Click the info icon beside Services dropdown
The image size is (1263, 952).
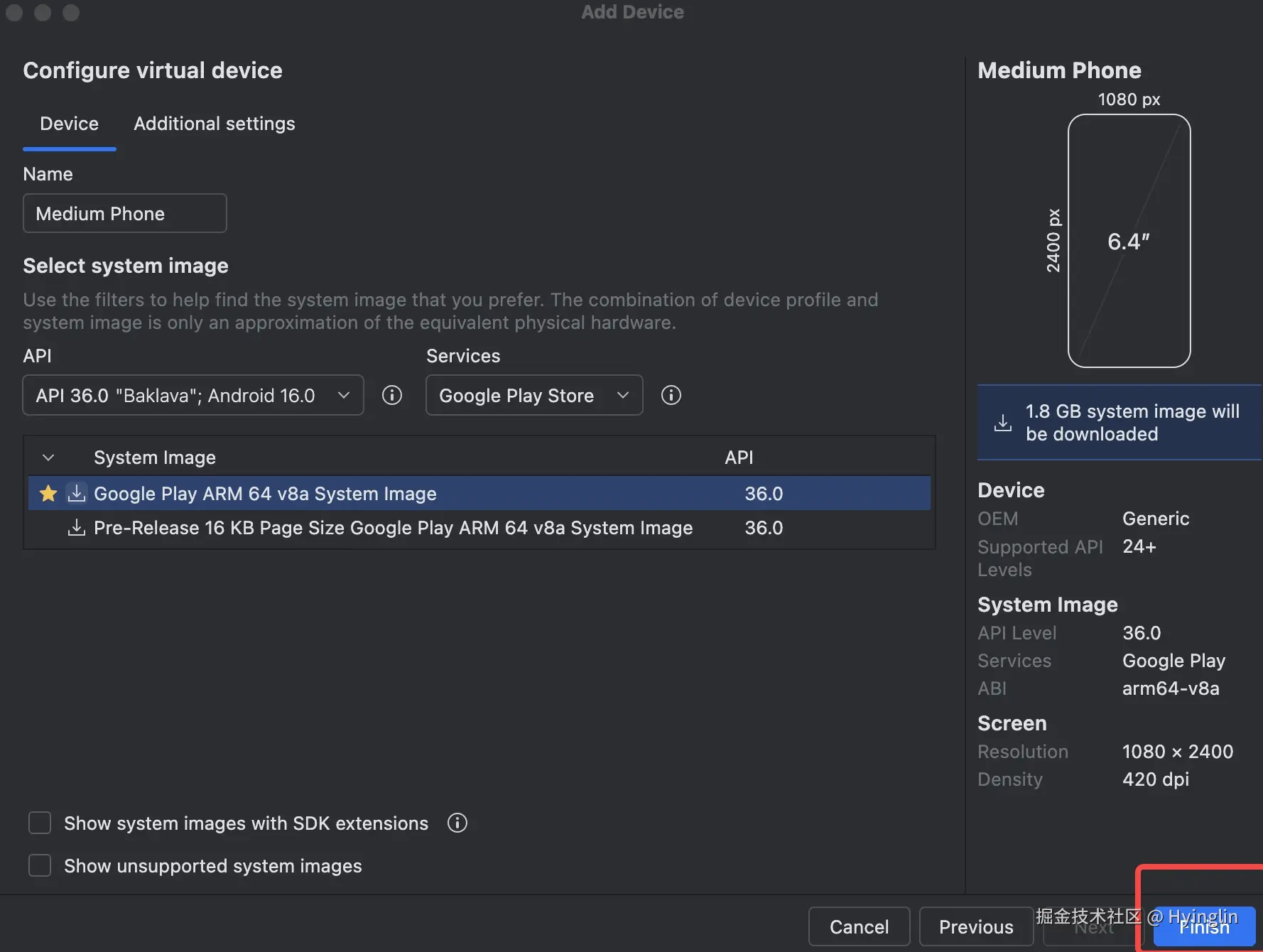[x=671, y=395]
